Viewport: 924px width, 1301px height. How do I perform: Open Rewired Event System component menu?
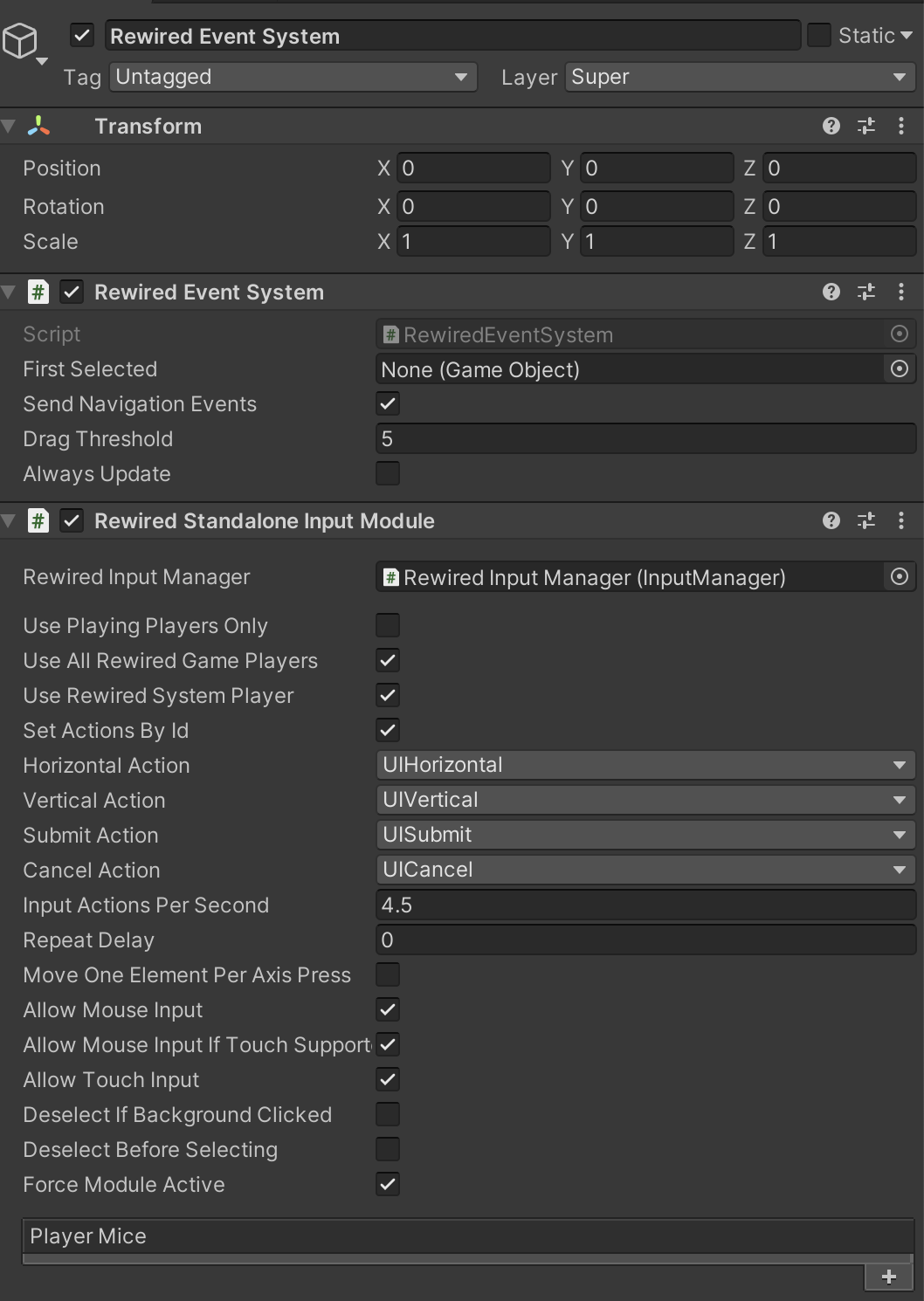(901, 292)
